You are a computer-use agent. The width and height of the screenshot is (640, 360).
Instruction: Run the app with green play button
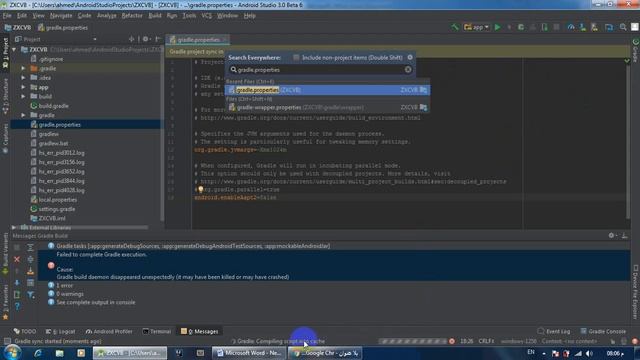click(x=498, y=27)
